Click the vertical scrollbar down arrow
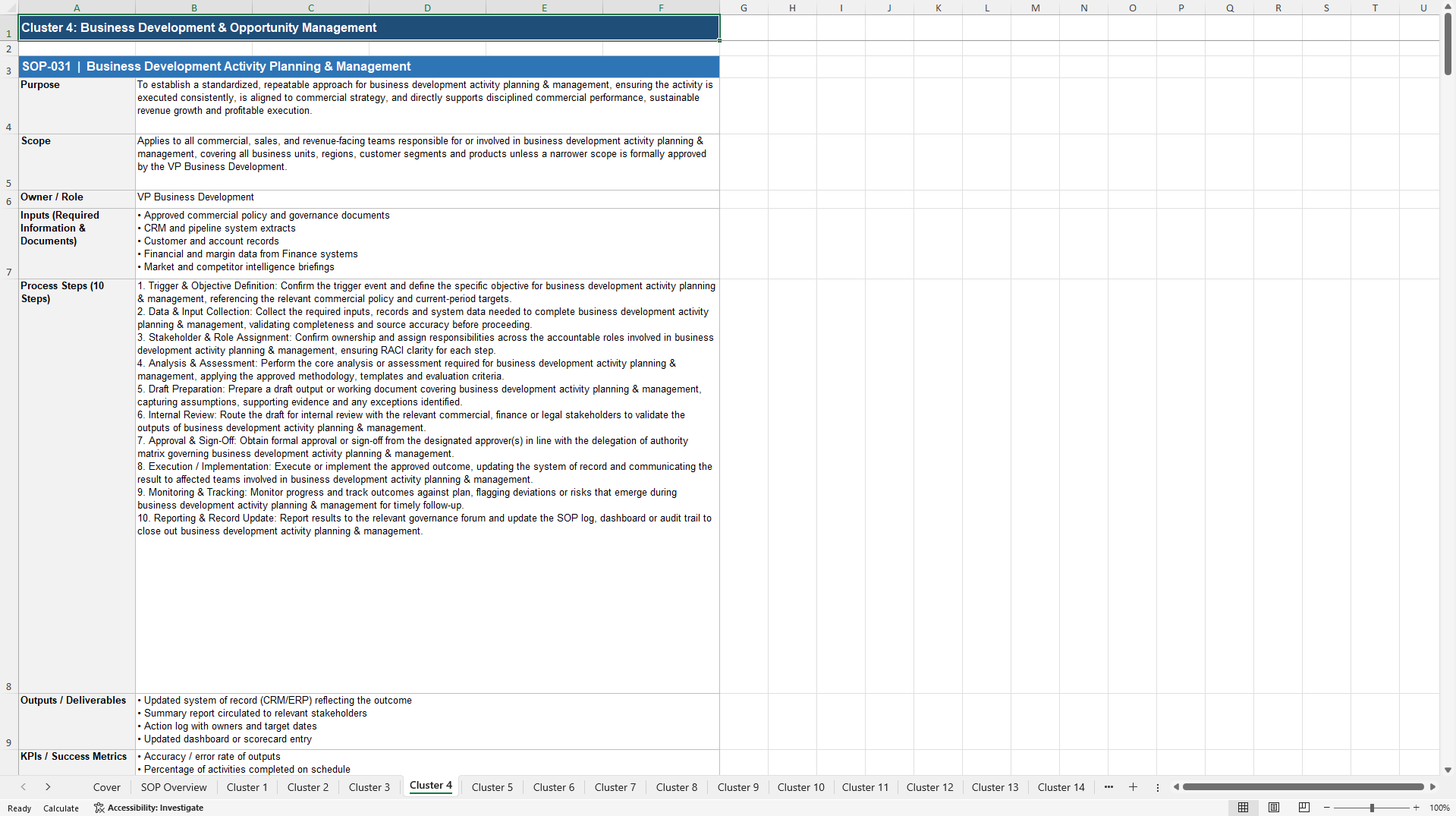The image size is (1456, 816). pos(1448,770)
